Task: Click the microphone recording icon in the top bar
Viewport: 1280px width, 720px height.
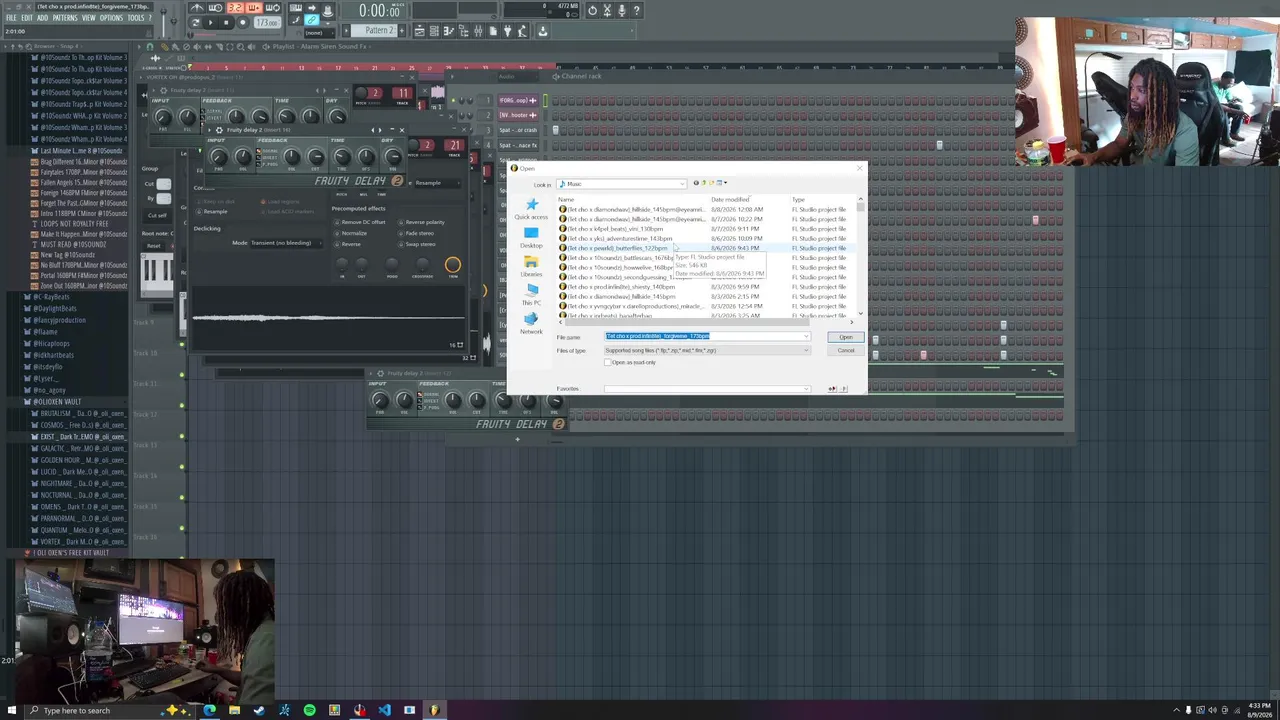Action: 621,10
